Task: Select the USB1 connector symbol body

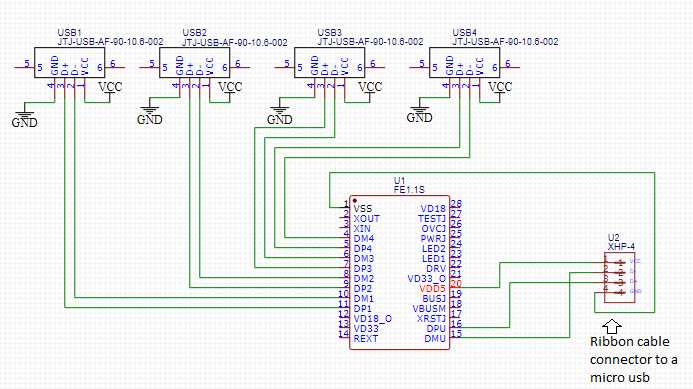Action: [70, 63]
